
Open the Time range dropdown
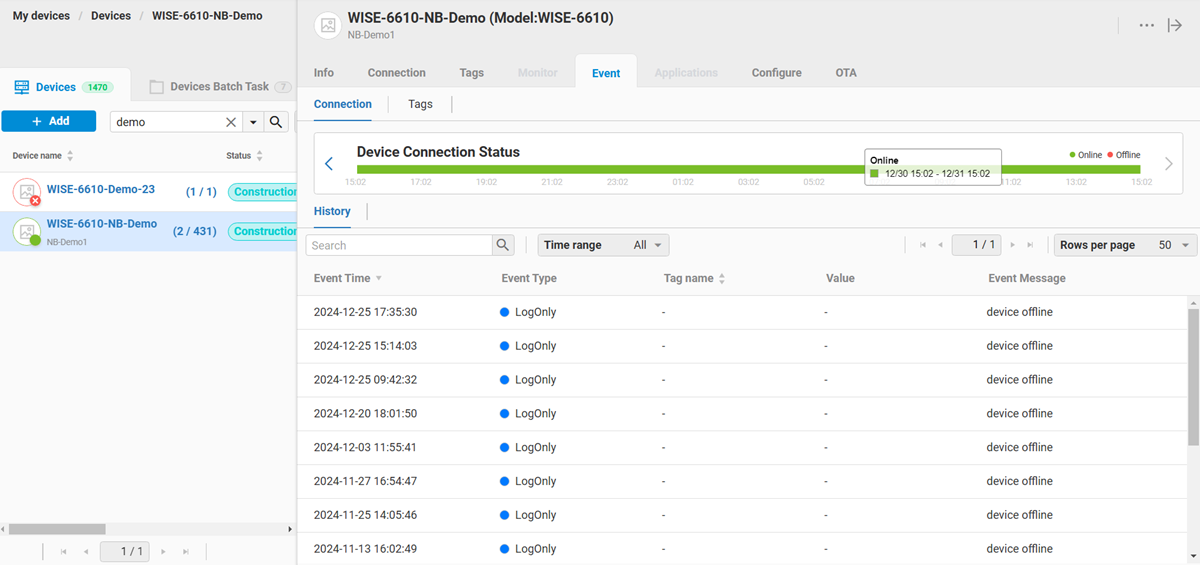[603, 245]
